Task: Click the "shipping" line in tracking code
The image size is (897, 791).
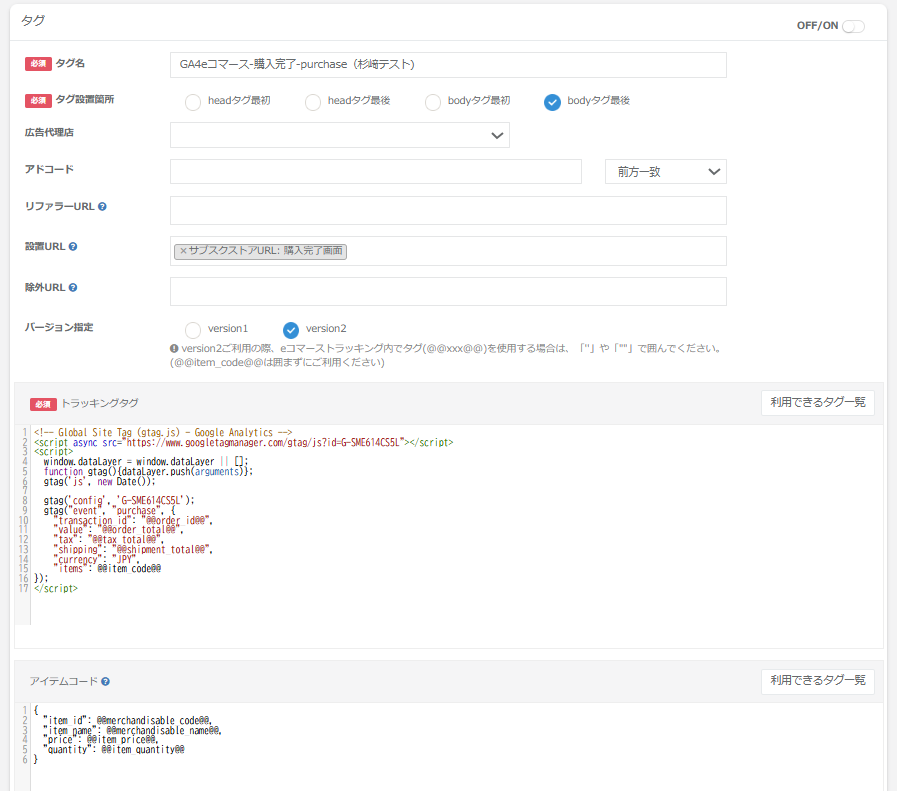Action: tap(133, 550)
